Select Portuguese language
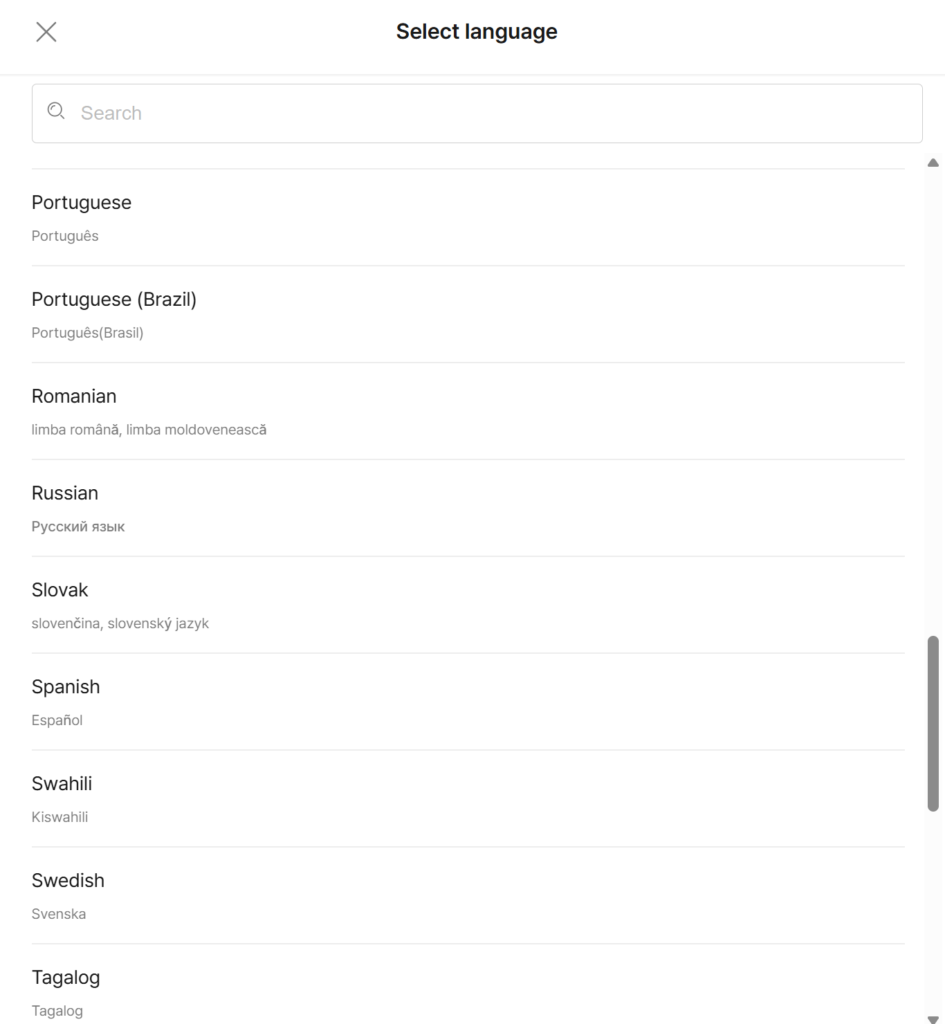 81,203
